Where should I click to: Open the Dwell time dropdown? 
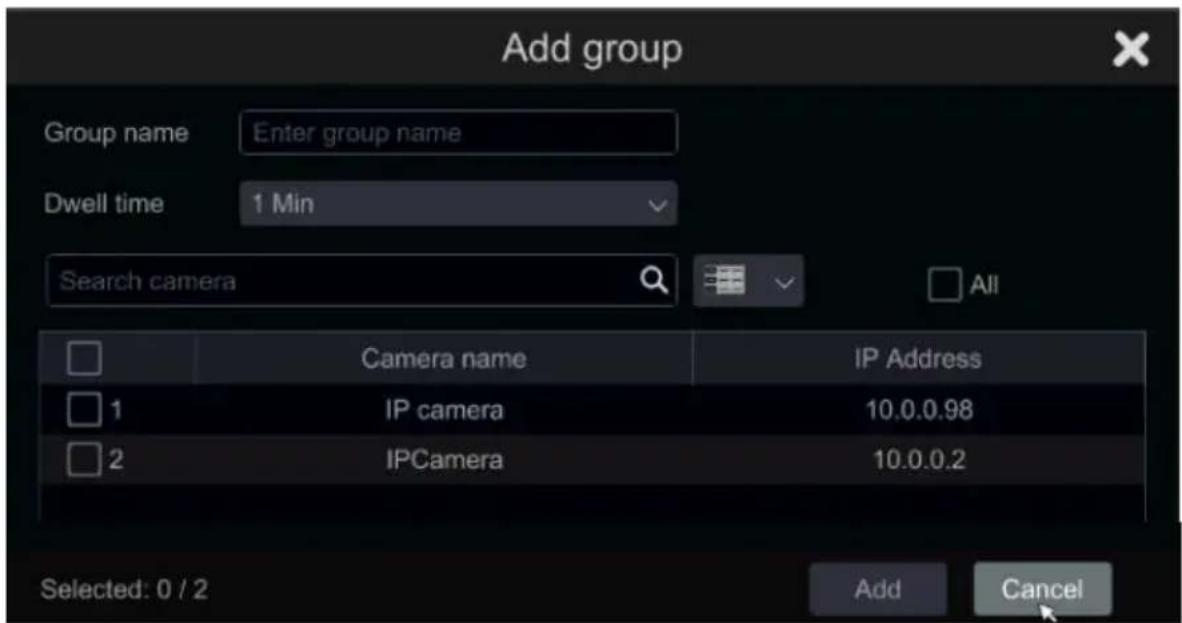point(458,204)
